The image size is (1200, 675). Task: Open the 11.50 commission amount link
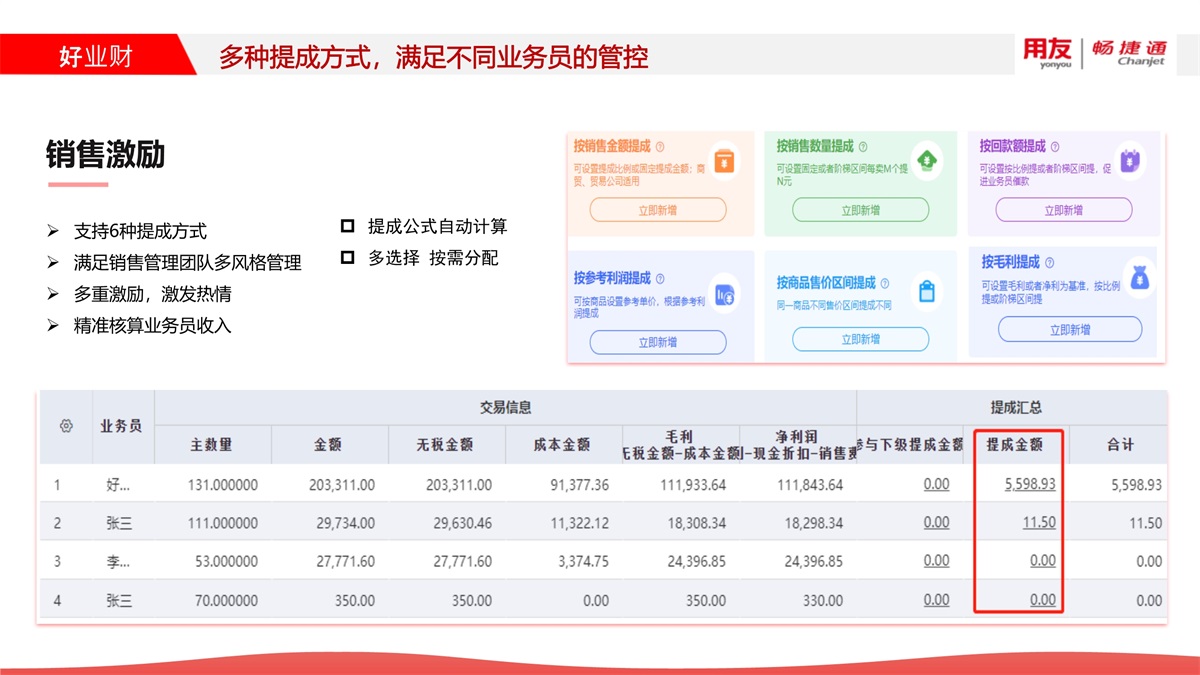tap(1039, 522)
